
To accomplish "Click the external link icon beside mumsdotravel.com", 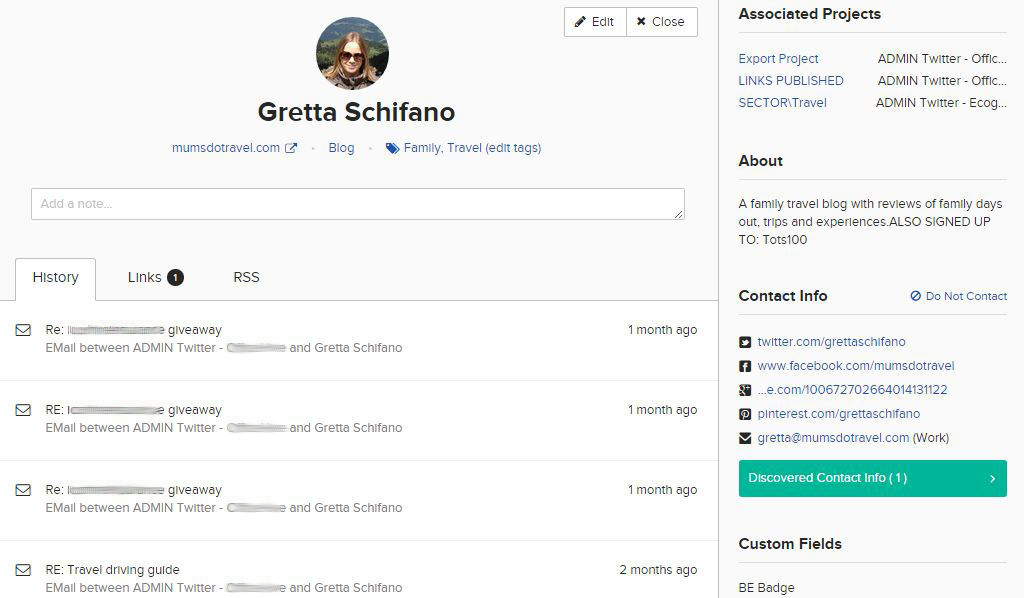I will tap(290, 146).
